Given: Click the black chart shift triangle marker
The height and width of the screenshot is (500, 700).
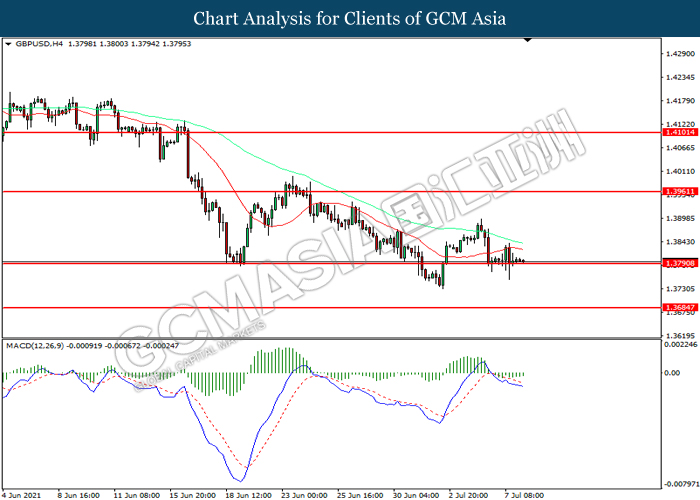Looking at the screenshot, I should click(528, 40).
